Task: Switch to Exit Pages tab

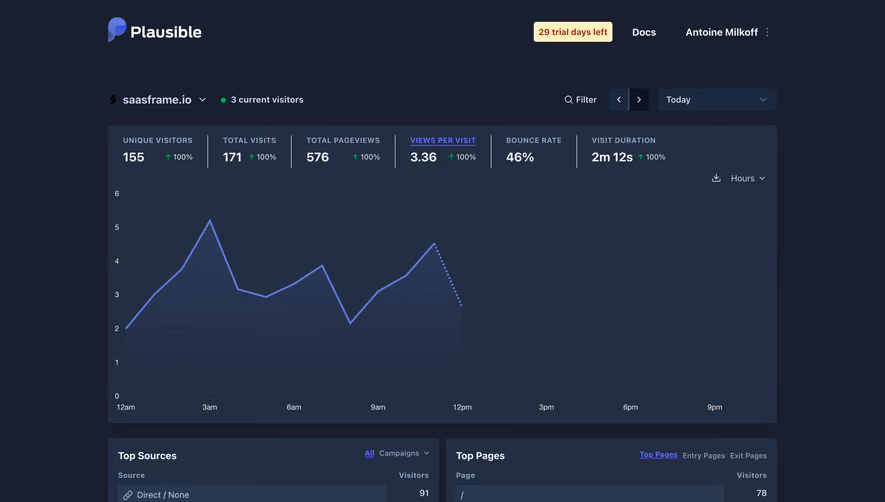Action: [x=748, y=456]
